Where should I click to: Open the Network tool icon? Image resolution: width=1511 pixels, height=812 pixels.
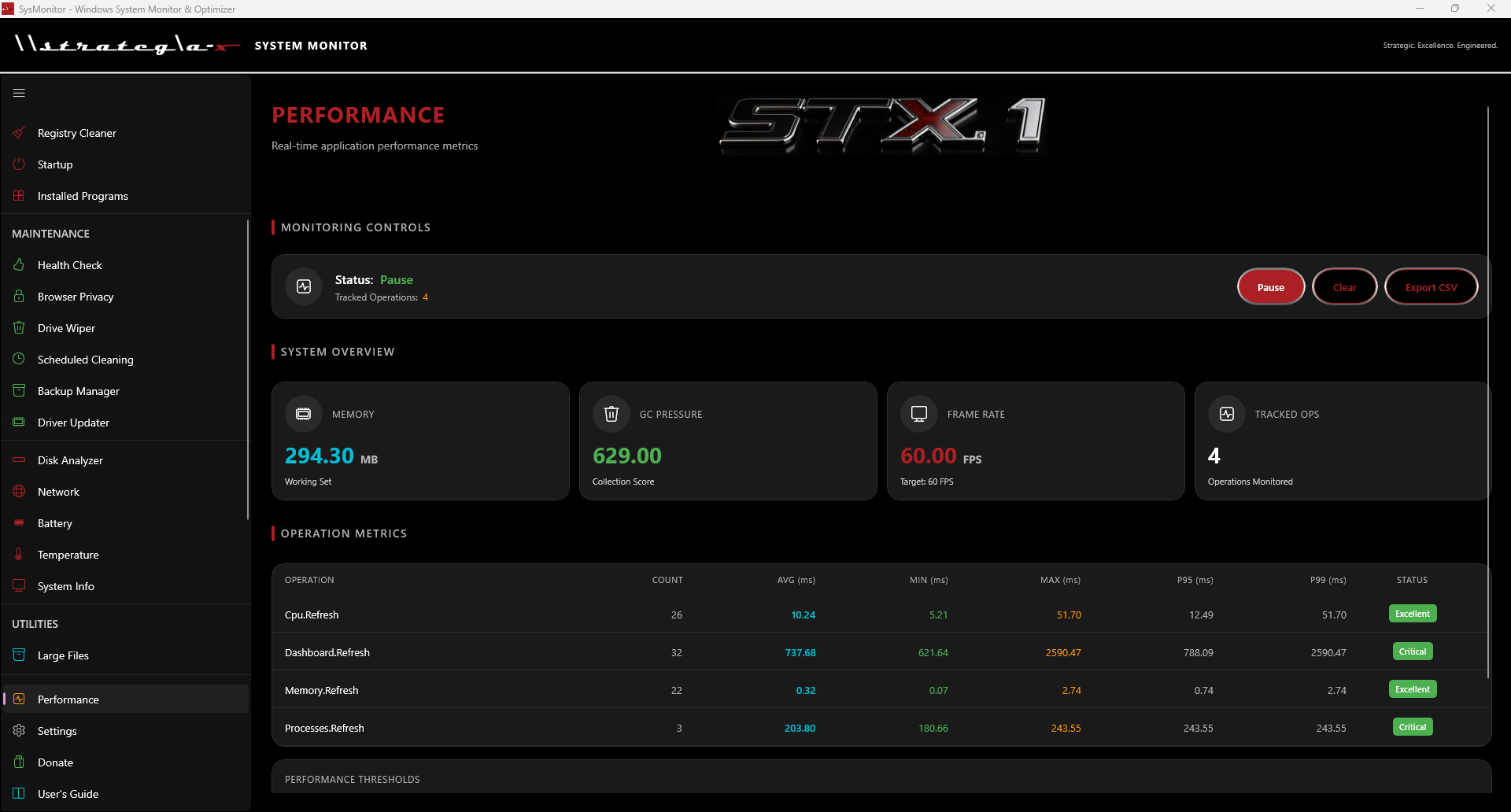click(x=19, y=491)
